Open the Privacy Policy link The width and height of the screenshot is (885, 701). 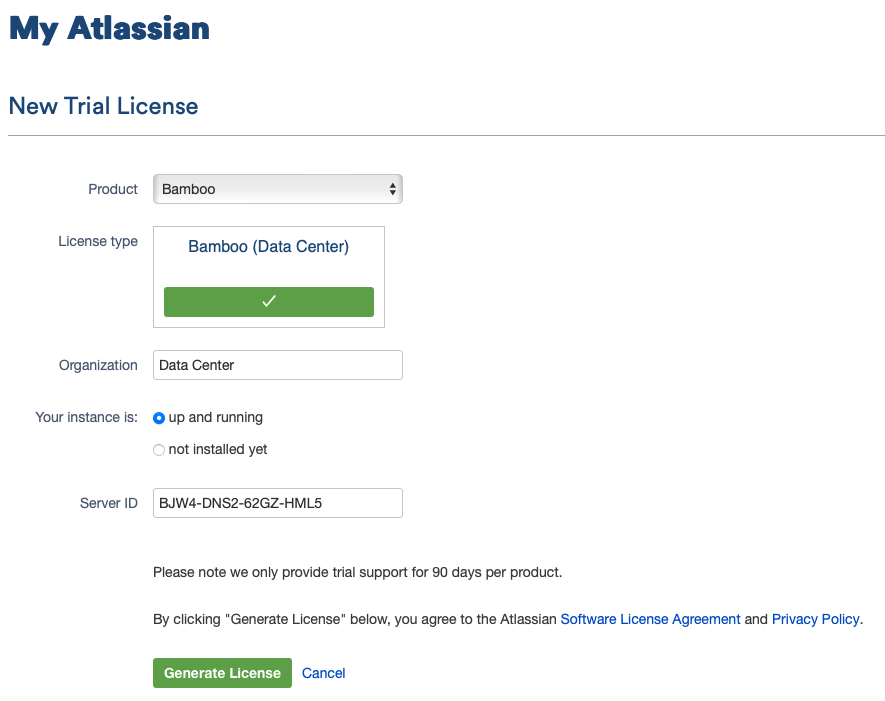815,619
